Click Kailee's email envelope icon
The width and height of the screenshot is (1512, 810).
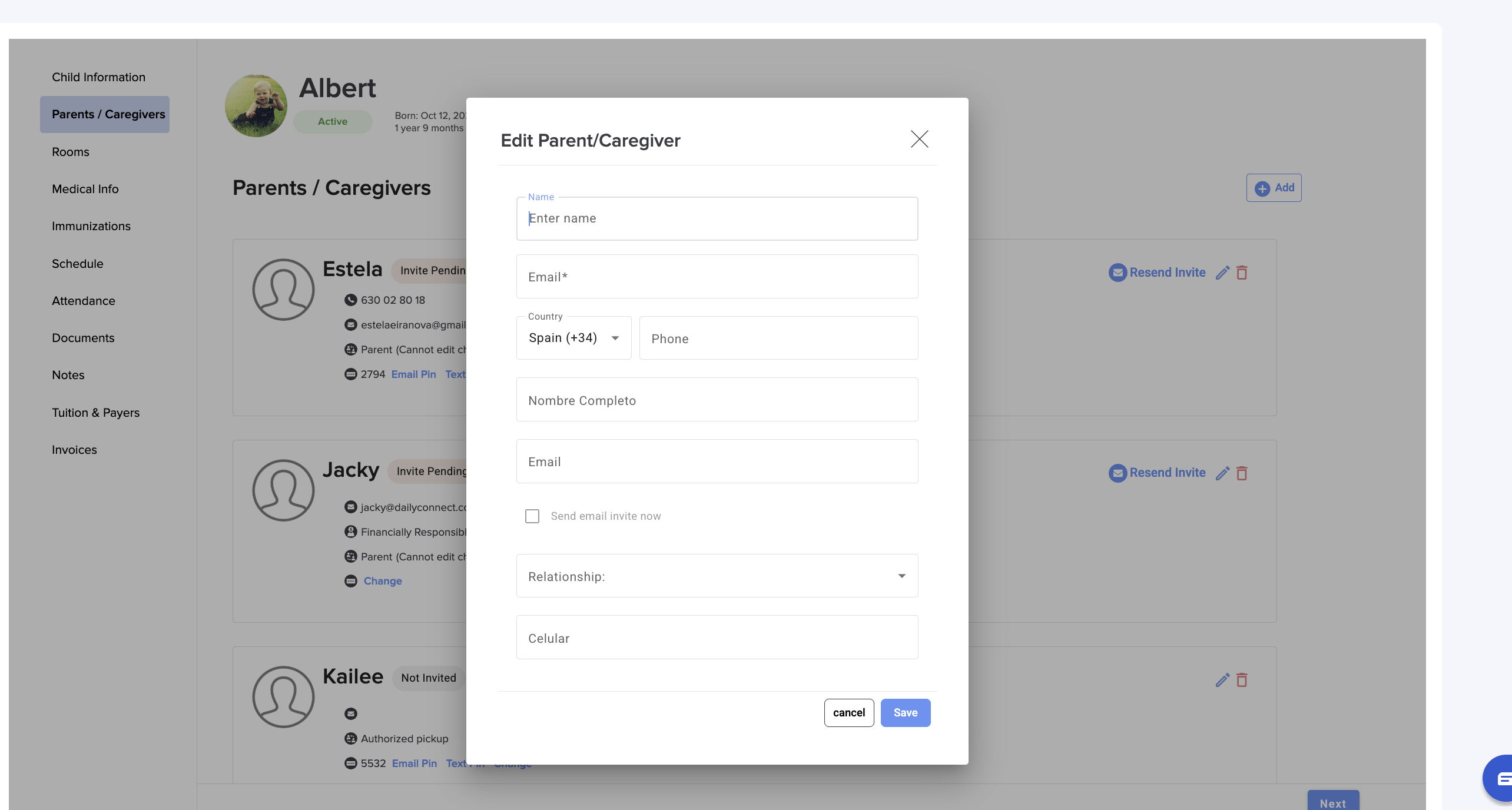[x=350, y=713]
